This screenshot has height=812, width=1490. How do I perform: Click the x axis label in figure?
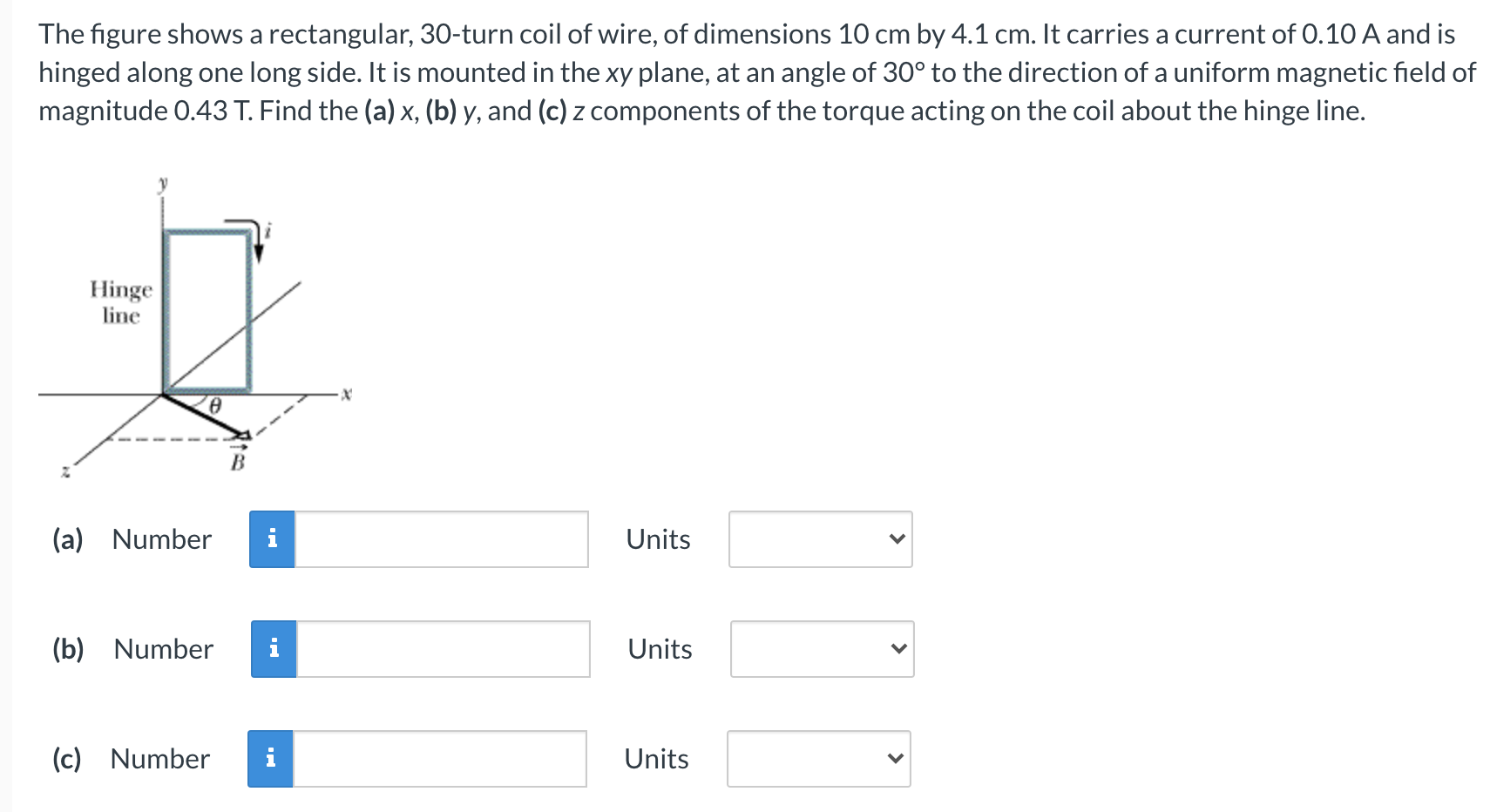(x=346, y=395)
